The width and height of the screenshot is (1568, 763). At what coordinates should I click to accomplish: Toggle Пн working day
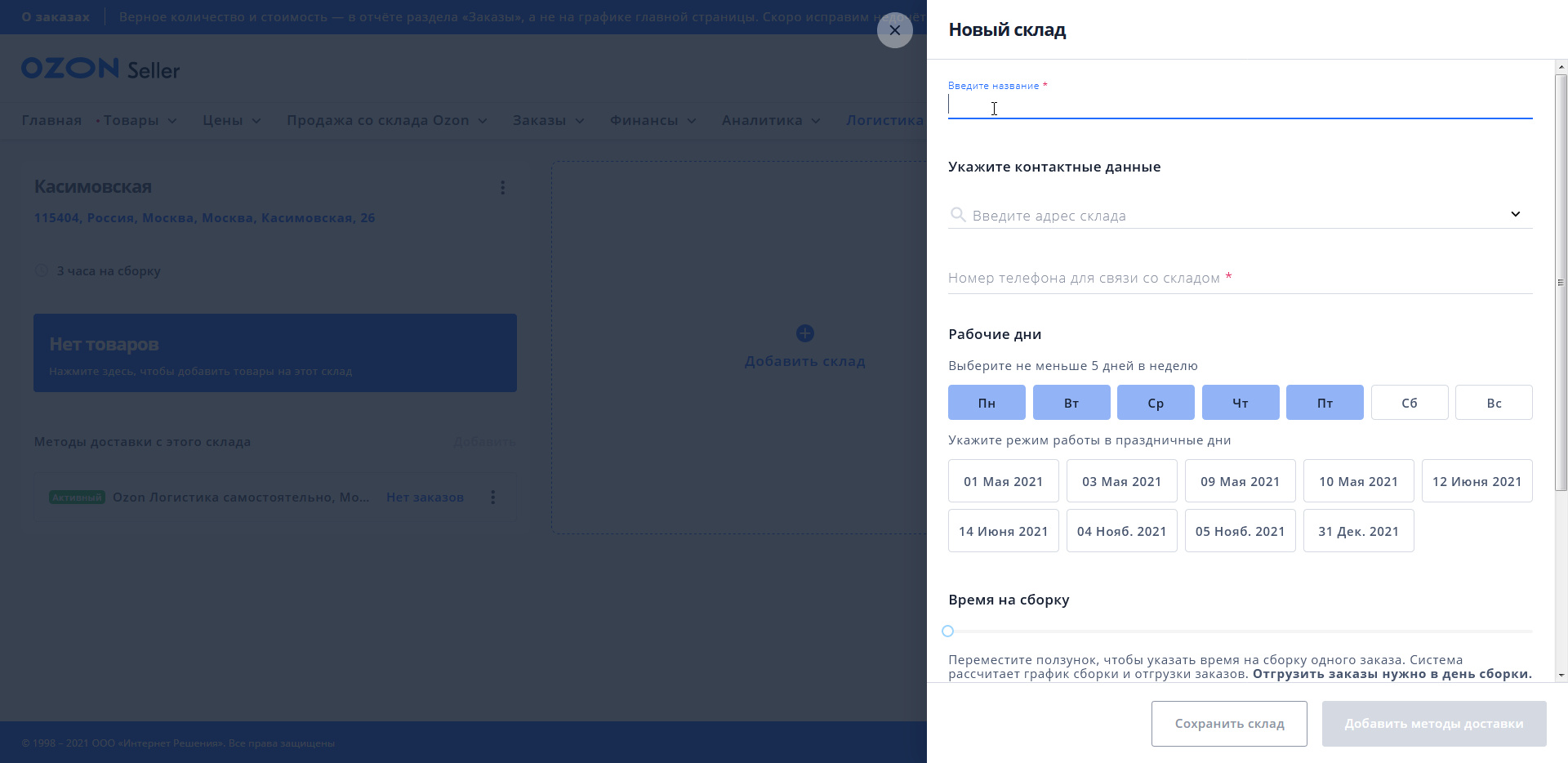987,403
